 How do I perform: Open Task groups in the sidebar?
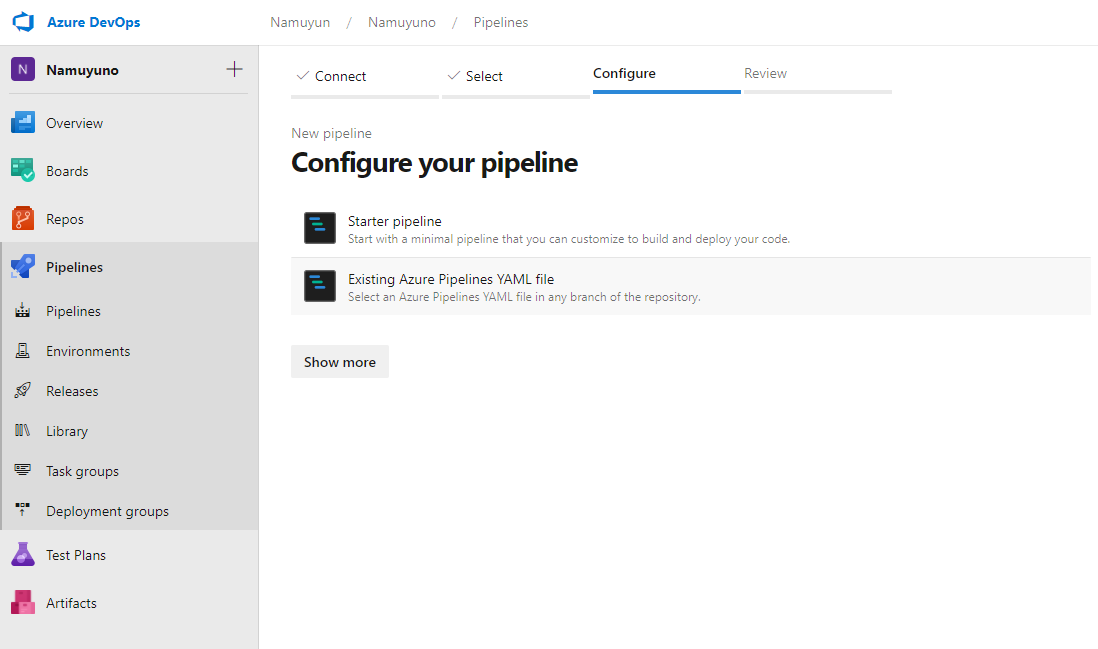click(82, 471)
